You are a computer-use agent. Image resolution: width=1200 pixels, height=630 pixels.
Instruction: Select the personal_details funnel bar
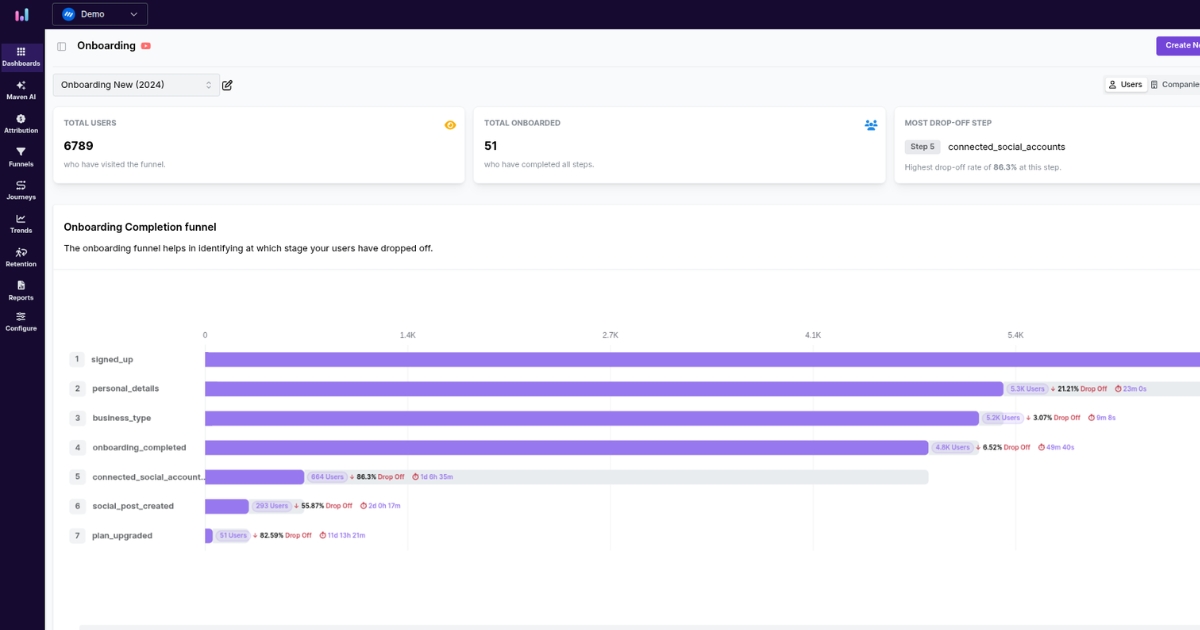coord(604,389)
